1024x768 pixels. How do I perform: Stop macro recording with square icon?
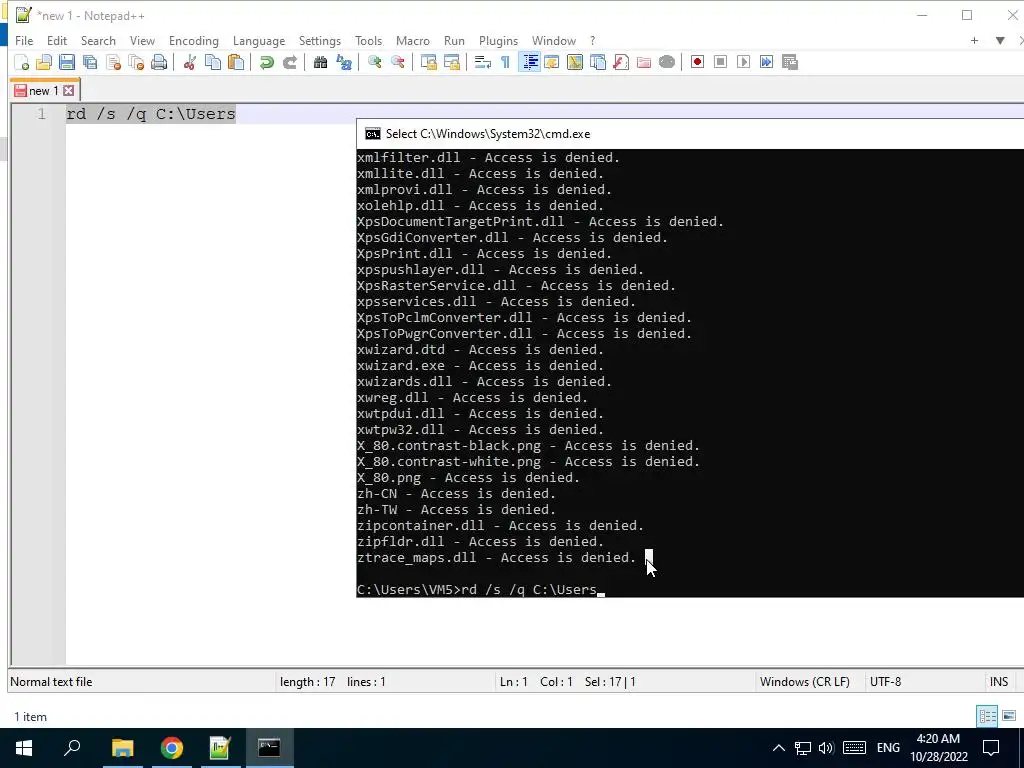tap(720, 62)
